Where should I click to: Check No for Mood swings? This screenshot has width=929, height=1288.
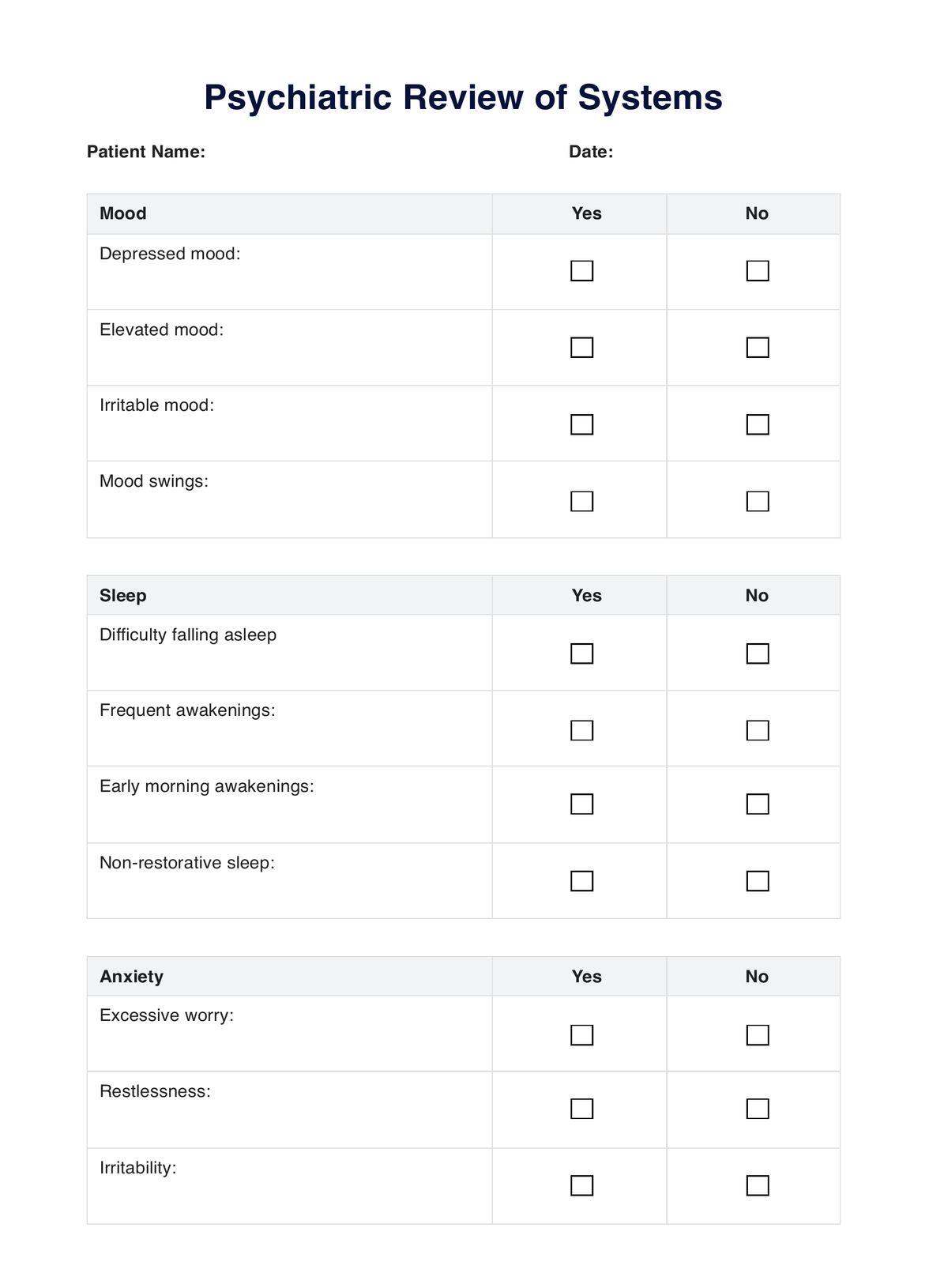757,501
